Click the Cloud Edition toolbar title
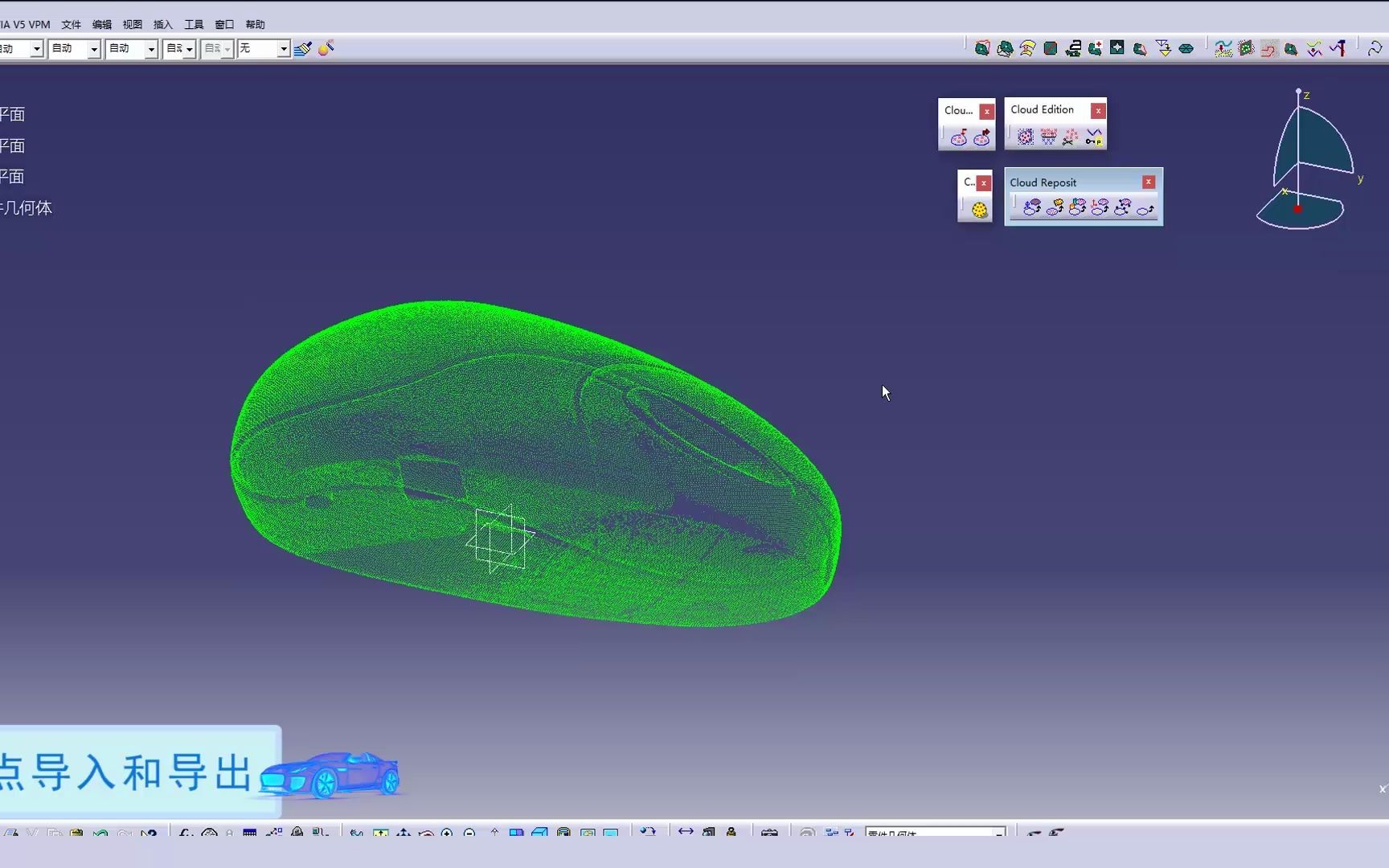The image size is (1389, 868). click(1042, 109)
